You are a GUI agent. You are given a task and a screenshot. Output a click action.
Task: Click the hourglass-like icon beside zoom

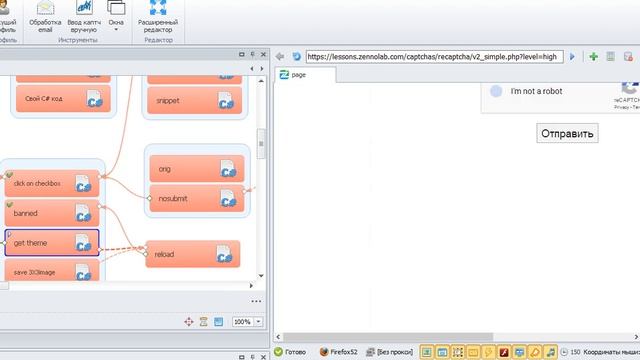(x=203, y=322)
